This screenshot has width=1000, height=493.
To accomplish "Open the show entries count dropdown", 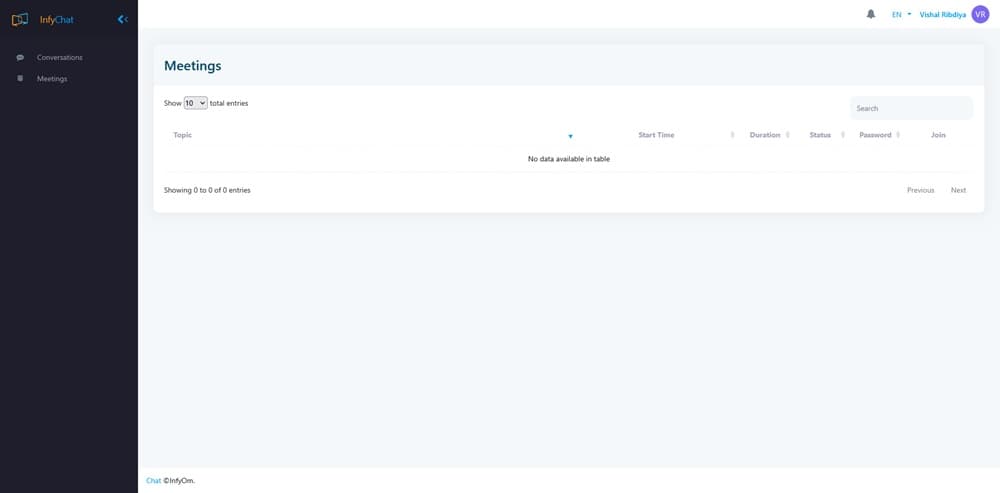I will point(195,103).
